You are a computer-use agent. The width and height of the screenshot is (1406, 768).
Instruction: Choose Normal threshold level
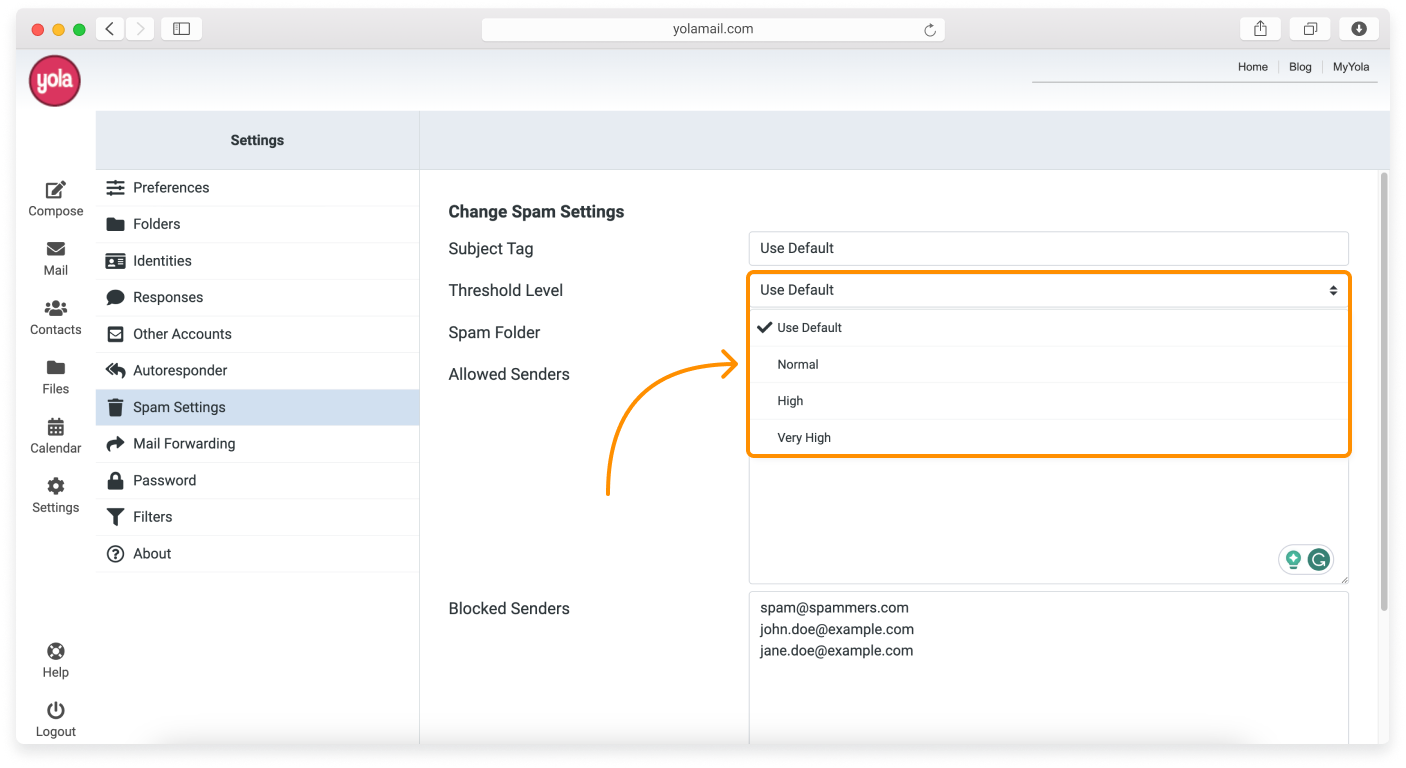click(x=798, y=365)
